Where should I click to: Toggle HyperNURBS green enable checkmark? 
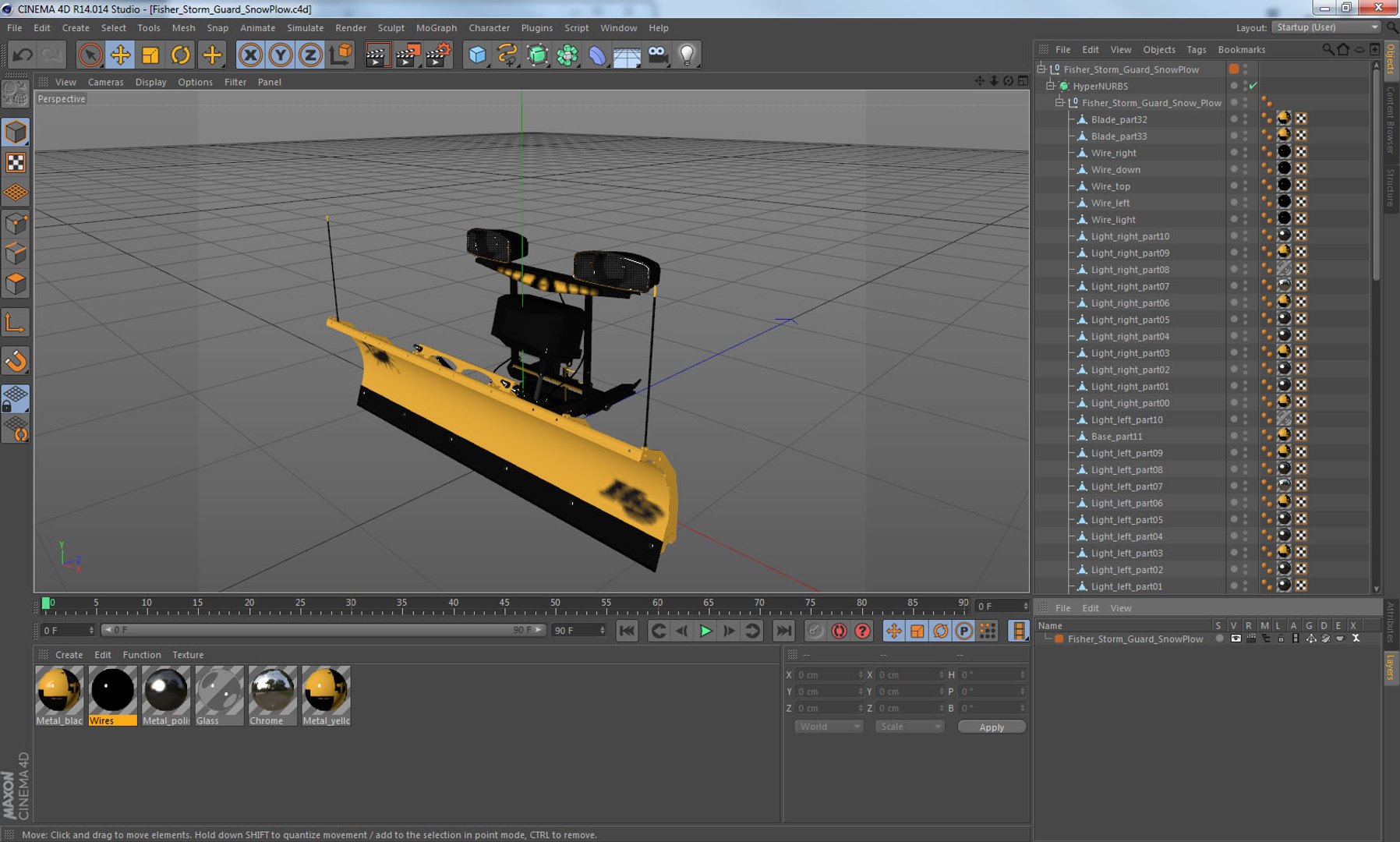click(x=1253, y=86)
